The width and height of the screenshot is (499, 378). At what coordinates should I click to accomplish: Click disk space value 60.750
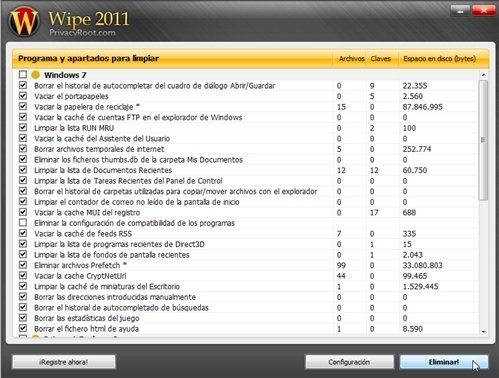click(415, 170)
